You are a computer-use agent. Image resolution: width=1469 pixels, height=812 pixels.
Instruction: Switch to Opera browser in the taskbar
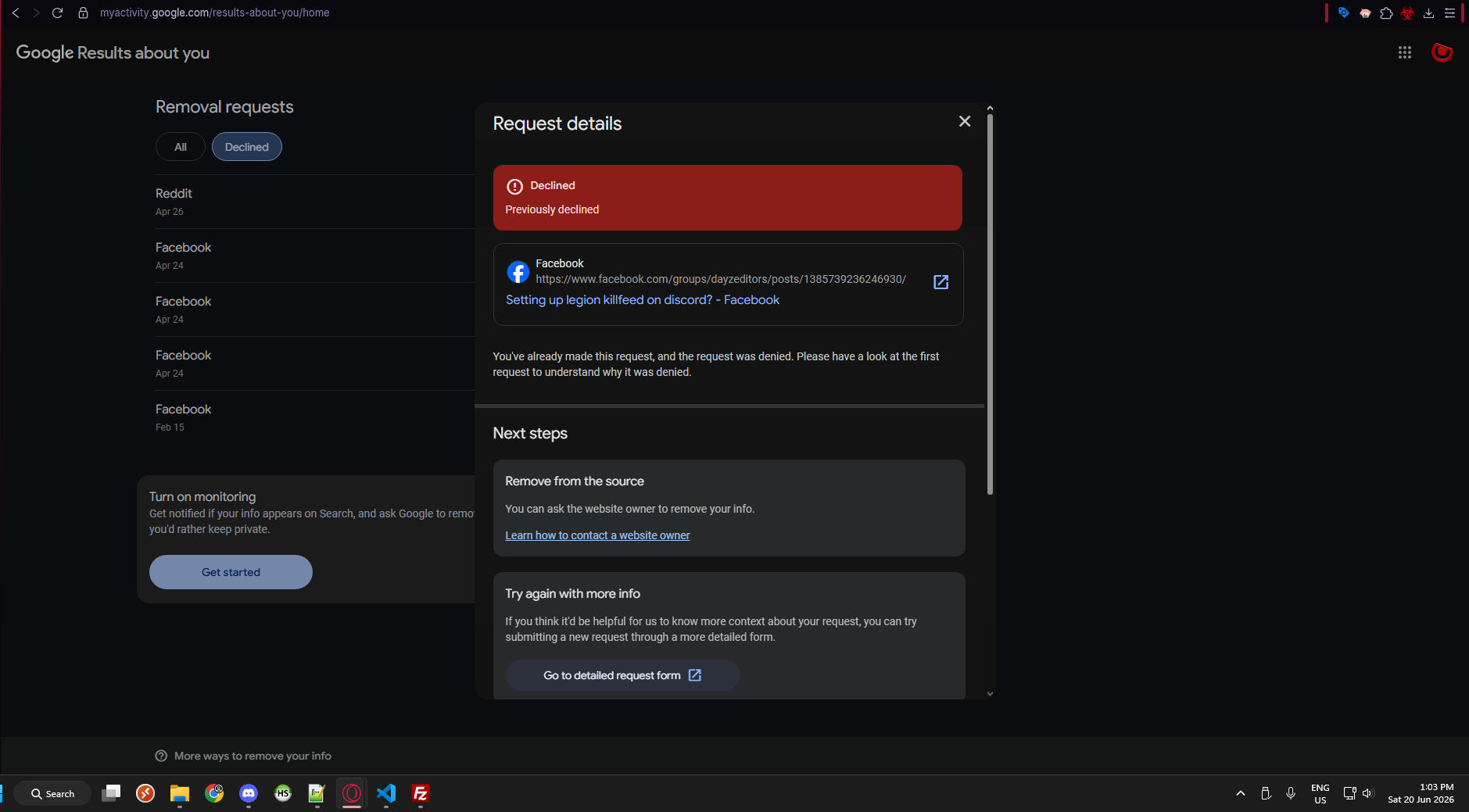pyautogui.click(x=352, y=793)
